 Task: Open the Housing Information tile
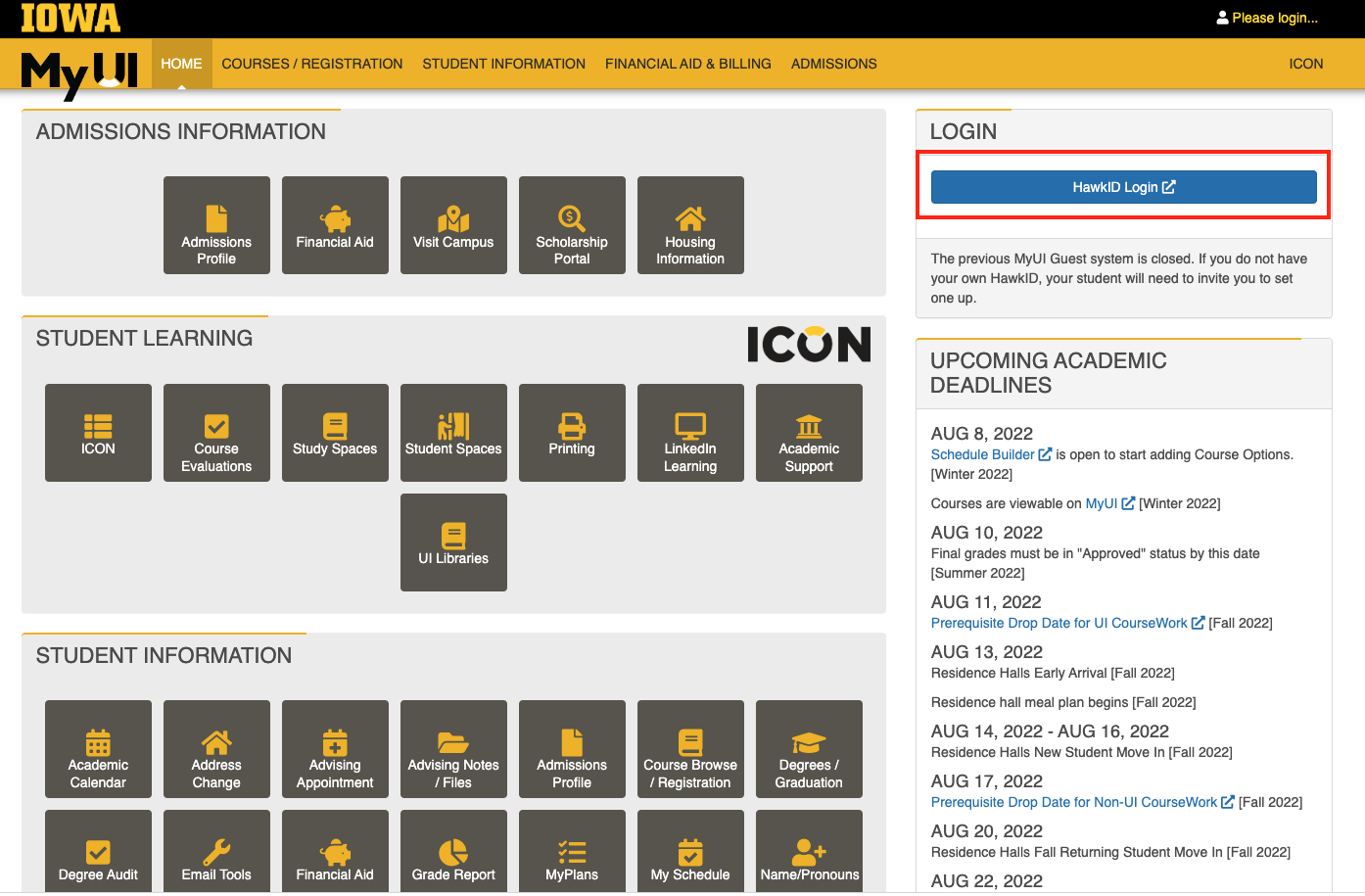[x=690, y=225]
